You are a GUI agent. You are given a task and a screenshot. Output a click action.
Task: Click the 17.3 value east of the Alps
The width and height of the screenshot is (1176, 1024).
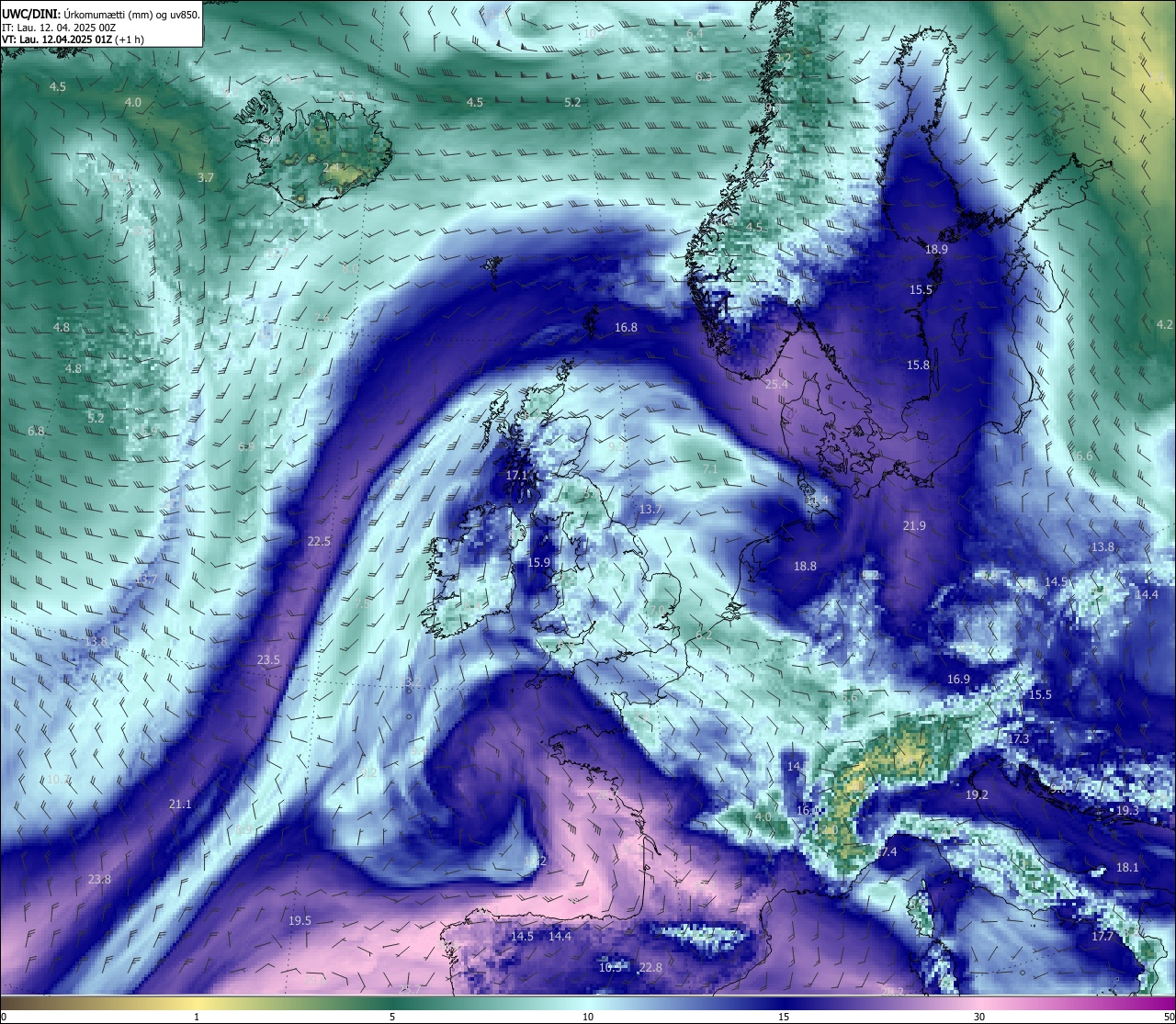coord(1018,738)
